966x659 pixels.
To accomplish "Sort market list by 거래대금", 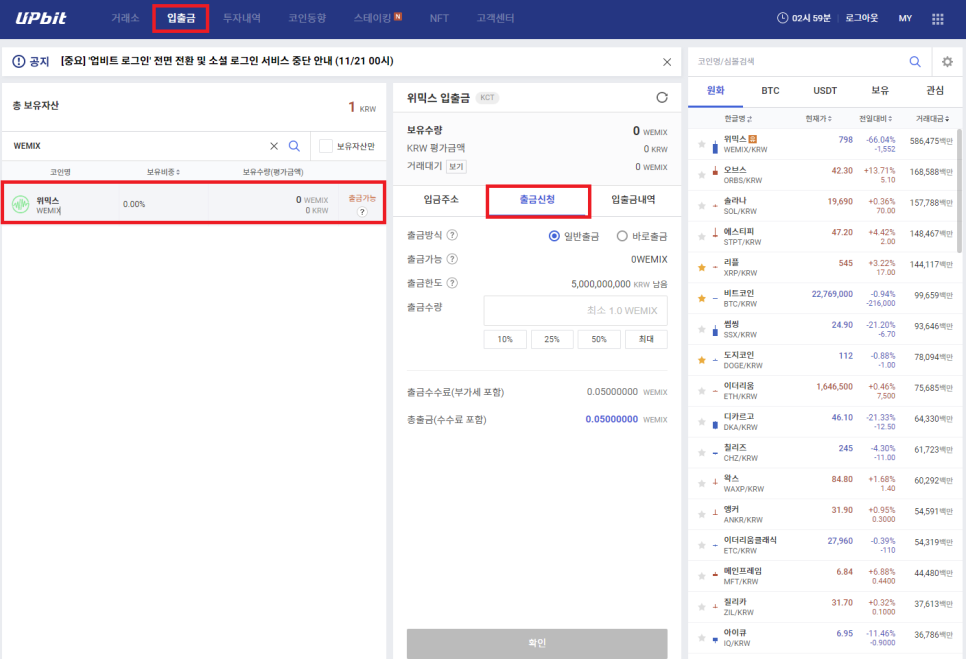I will 932,118.
